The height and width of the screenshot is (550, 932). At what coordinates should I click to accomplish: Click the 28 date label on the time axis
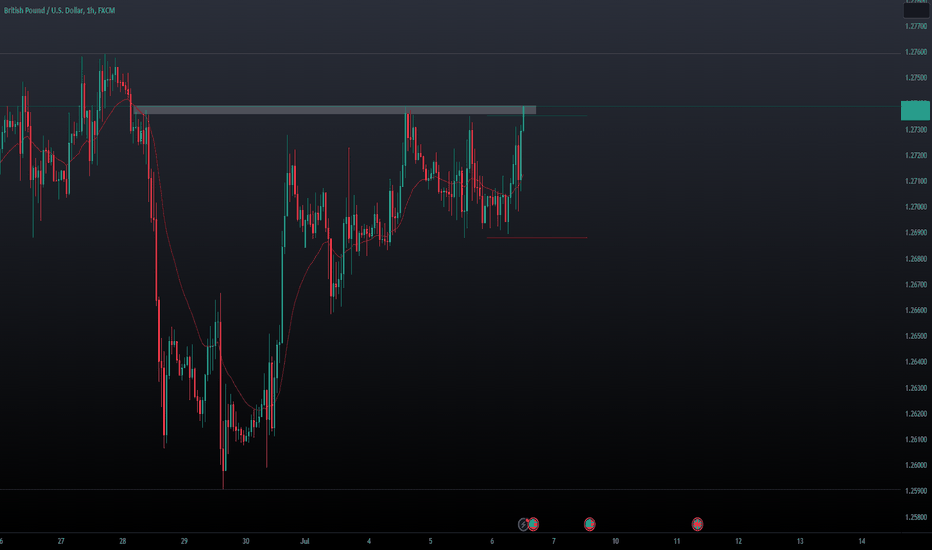coord(122,541)
